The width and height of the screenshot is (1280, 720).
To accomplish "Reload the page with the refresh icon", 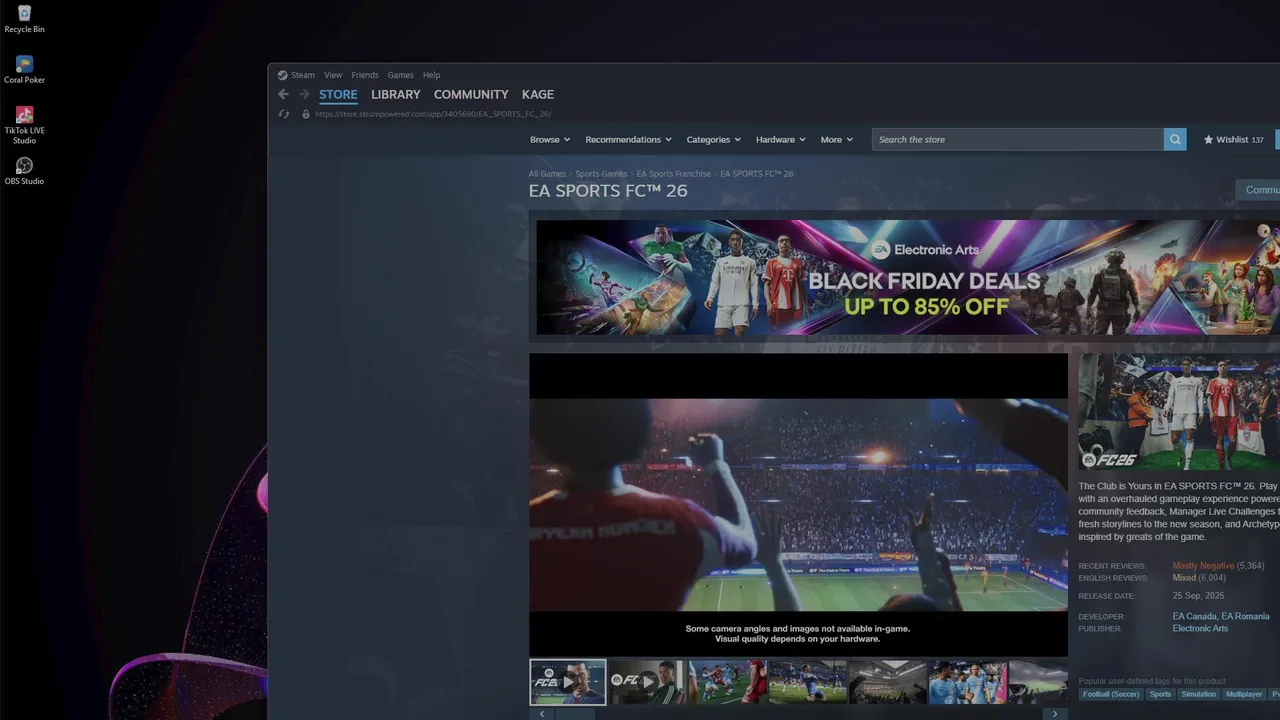I will click(283, 114).
